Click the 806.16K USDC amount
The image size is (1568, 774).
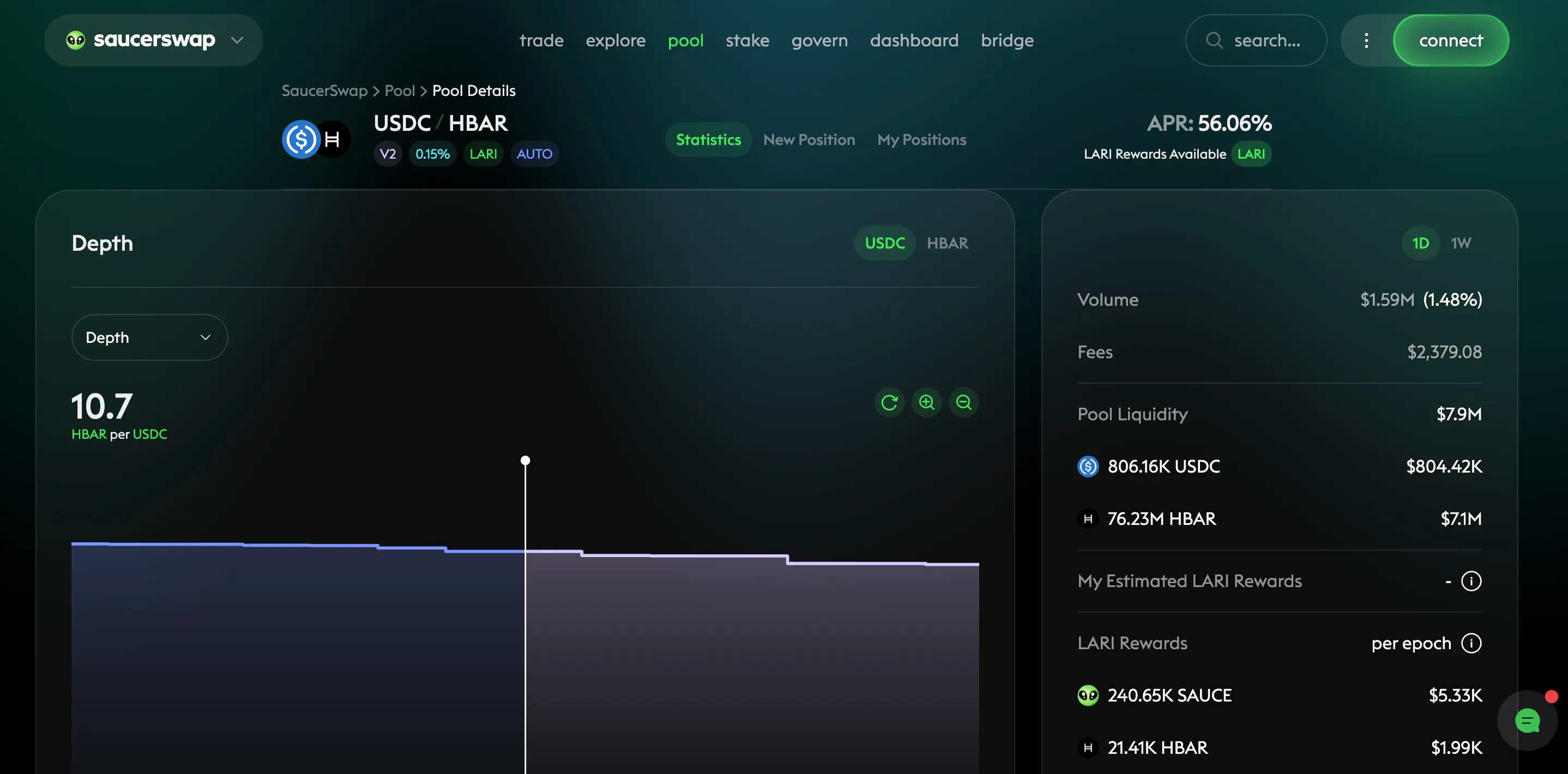coord(1163,467)
